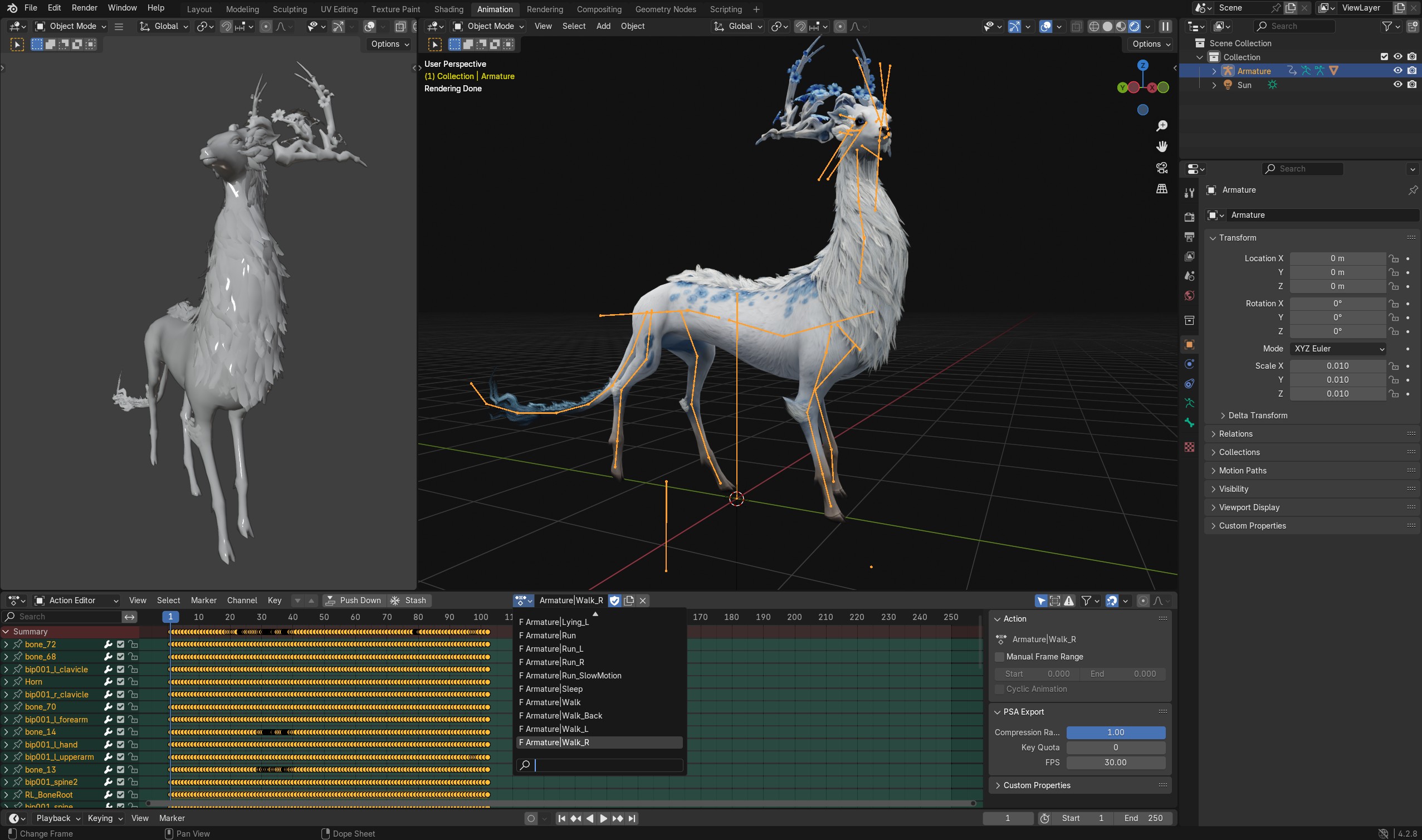Jump to the timeline end frame
This screenshot has width=1422, height=840.
coord(632,818)
